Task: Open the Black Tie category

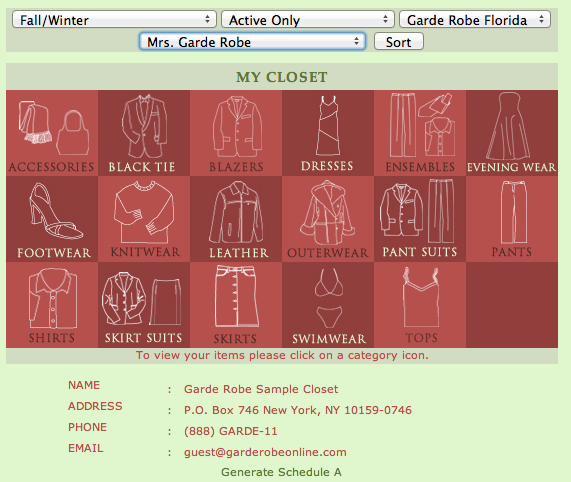Action: 144,133
